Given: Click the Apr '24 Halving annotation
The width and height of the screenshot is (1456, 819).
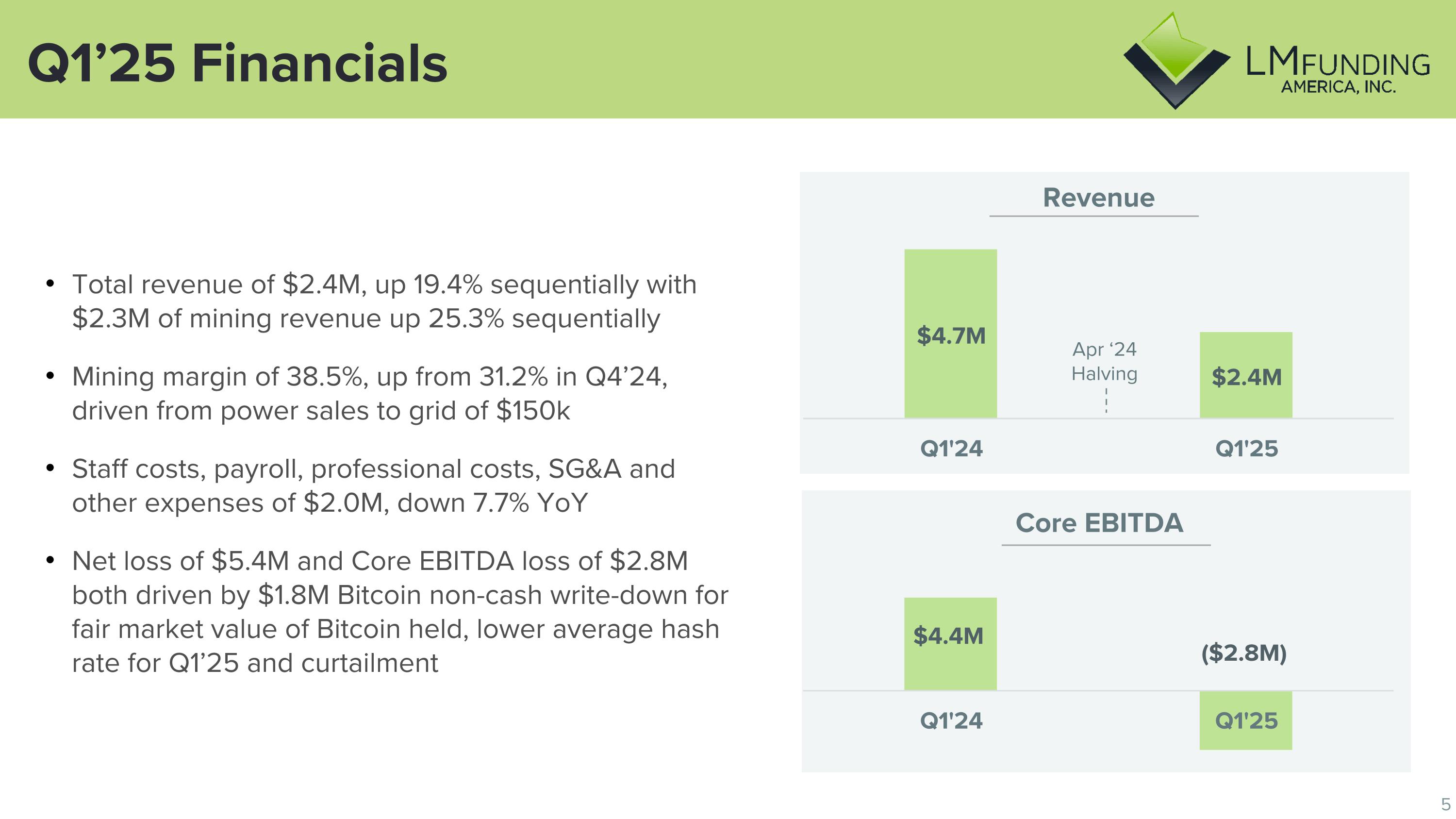Looking at the screenshot, I should point(1105,361).
